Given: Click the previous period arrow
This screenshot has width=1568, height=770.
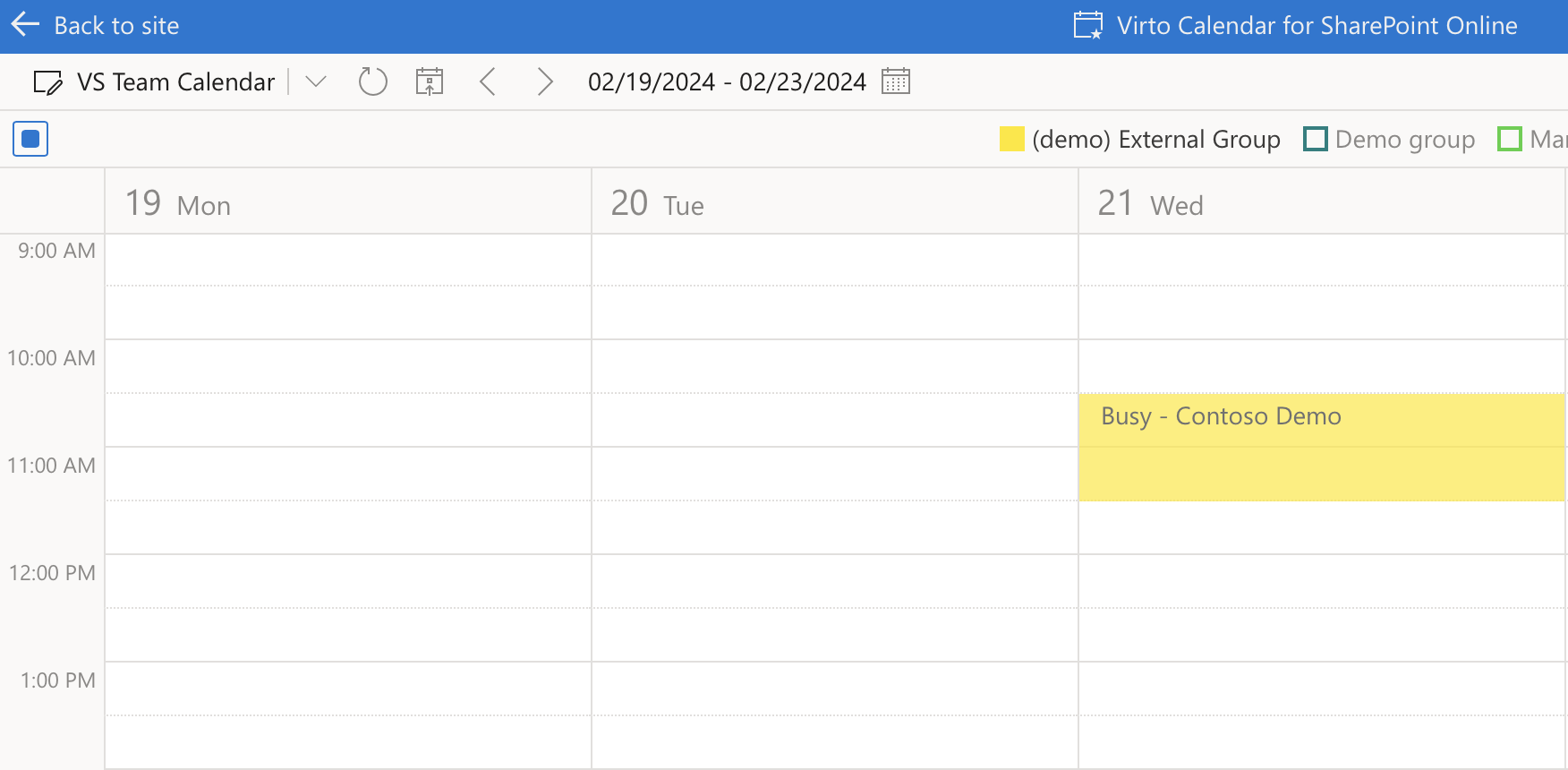Looking at the screenshot, I should 488,81.
